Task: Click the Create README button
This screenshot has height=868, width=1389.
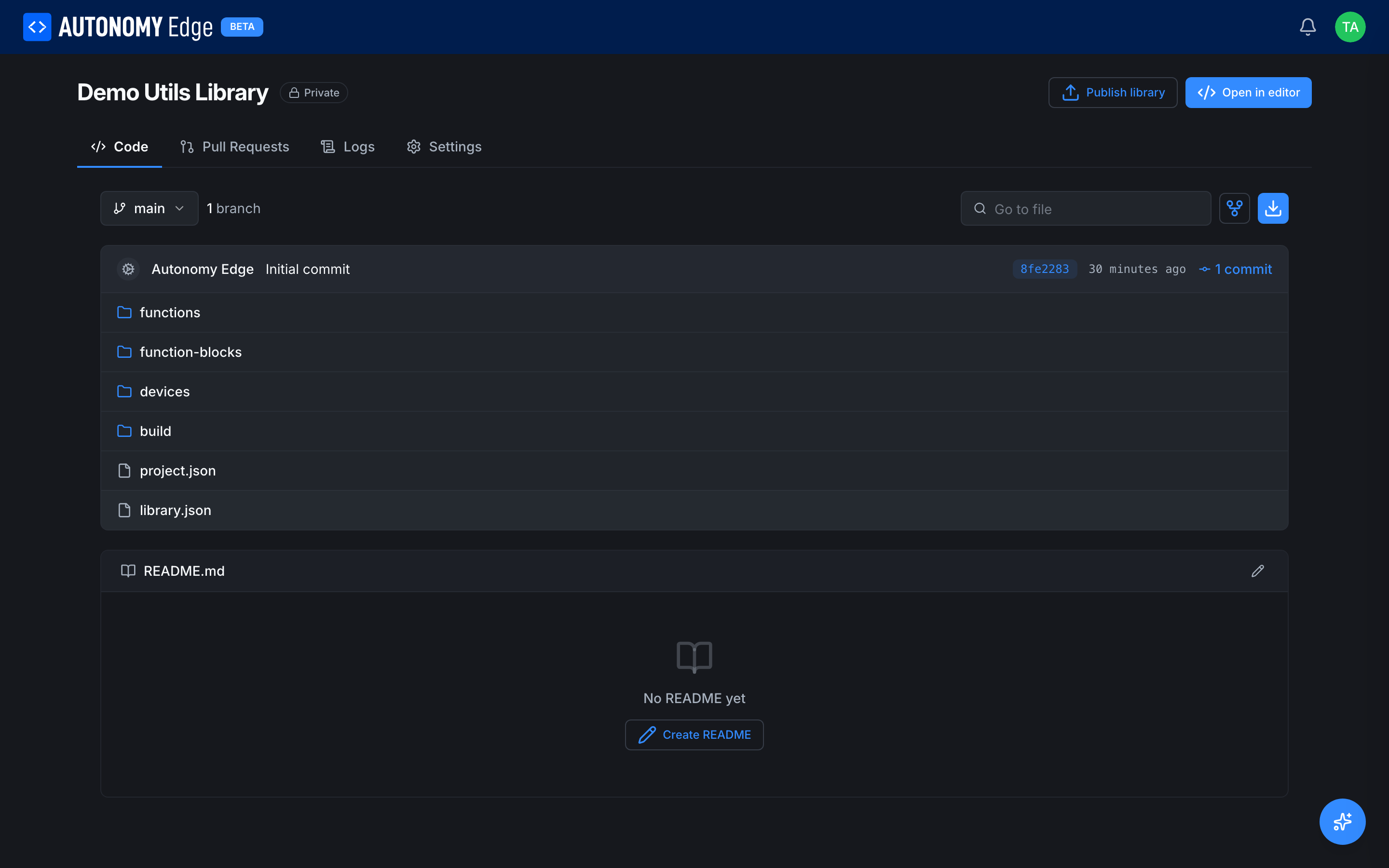Action: 694,735
